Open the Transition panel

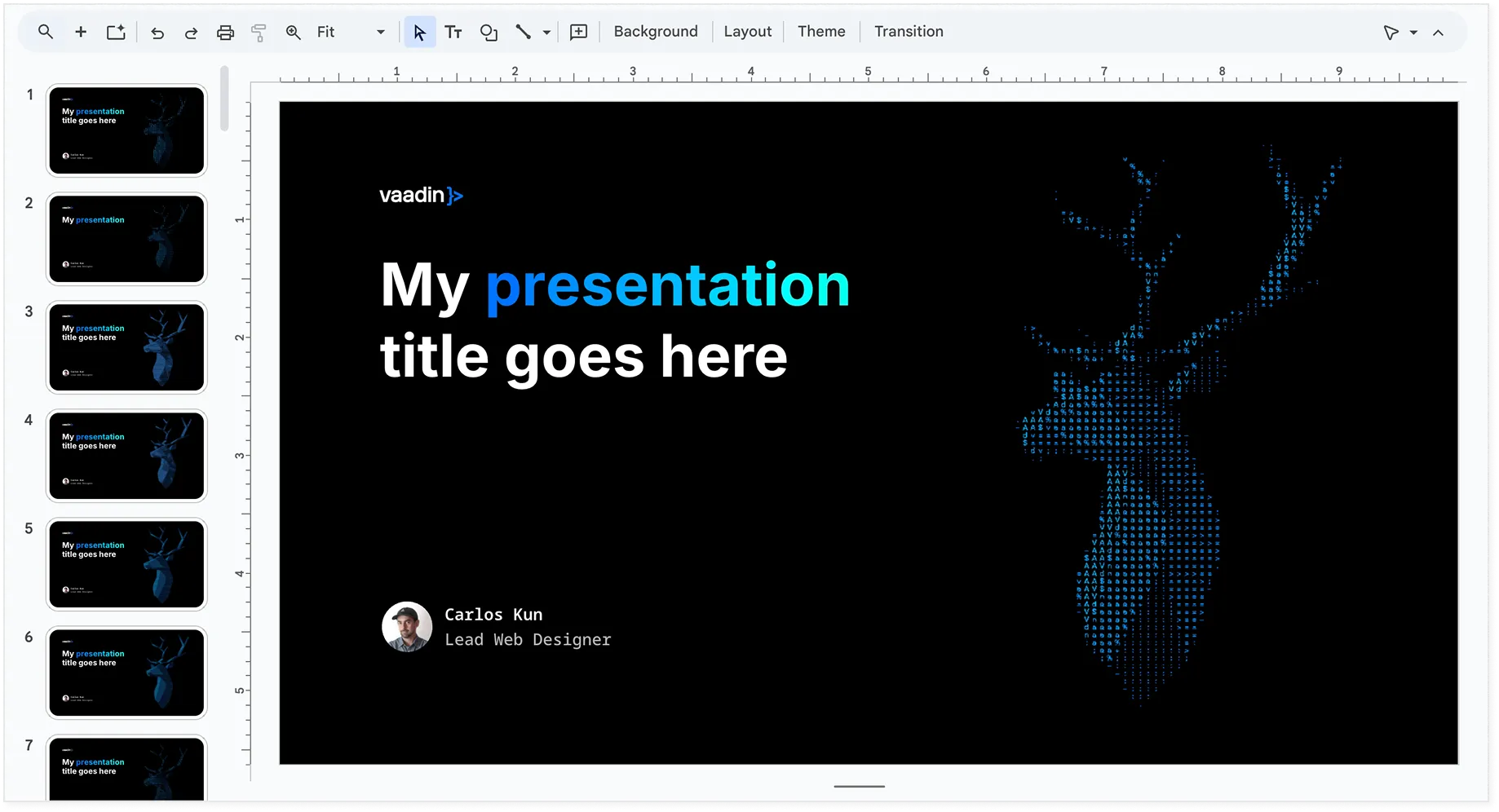[909, 32]
